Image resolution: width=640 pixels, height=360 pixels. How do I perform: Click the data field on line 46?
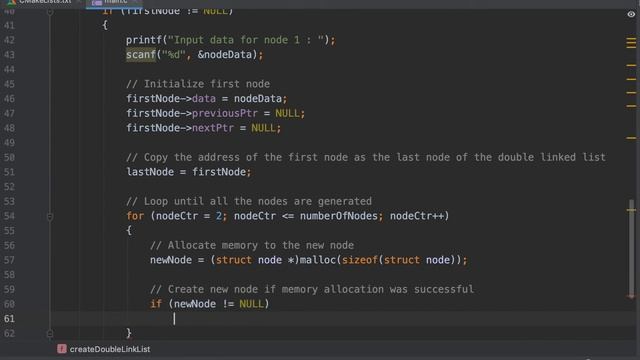pyautogui.click(x=204, y=99)
